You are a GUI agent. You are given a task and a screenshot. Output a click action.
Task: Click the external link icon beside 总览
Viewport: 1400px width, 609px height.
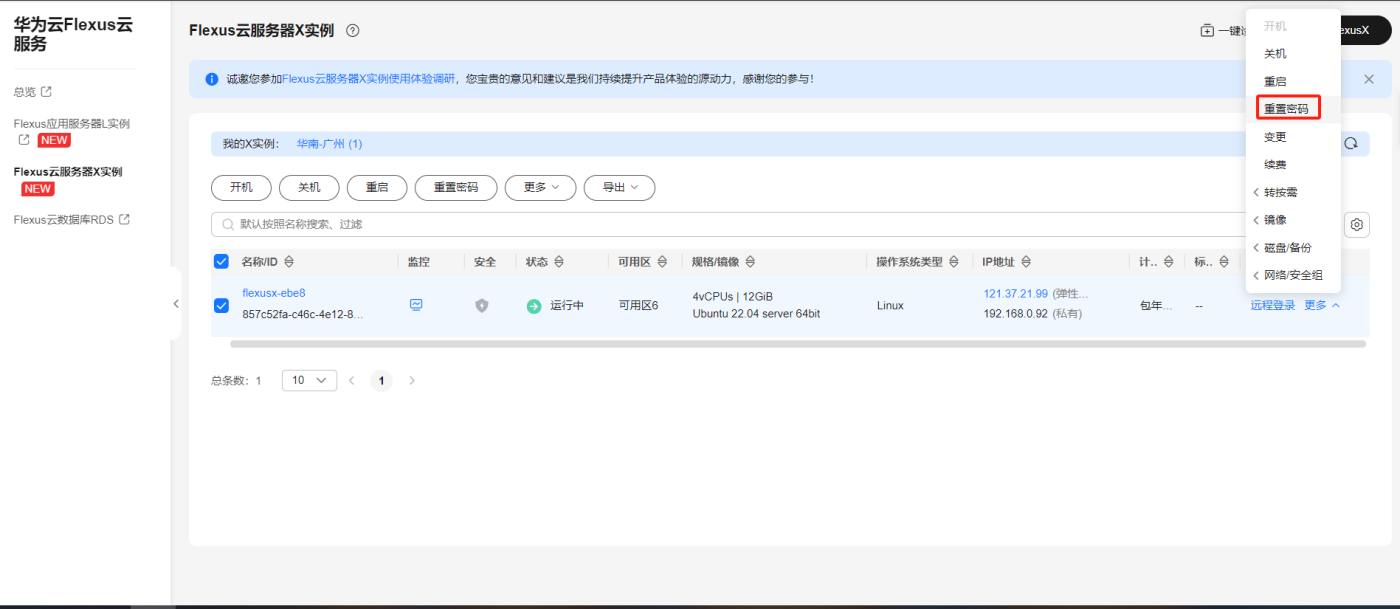tap(46, 91)
